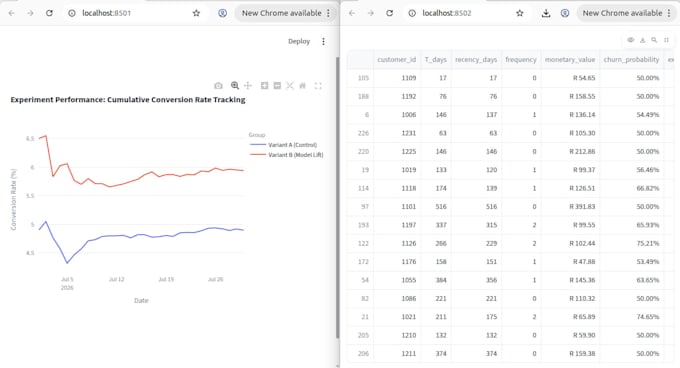The image size is (680, 368).
Task: Select the monetary value cell R 159.38
Action: pos(570,354)
